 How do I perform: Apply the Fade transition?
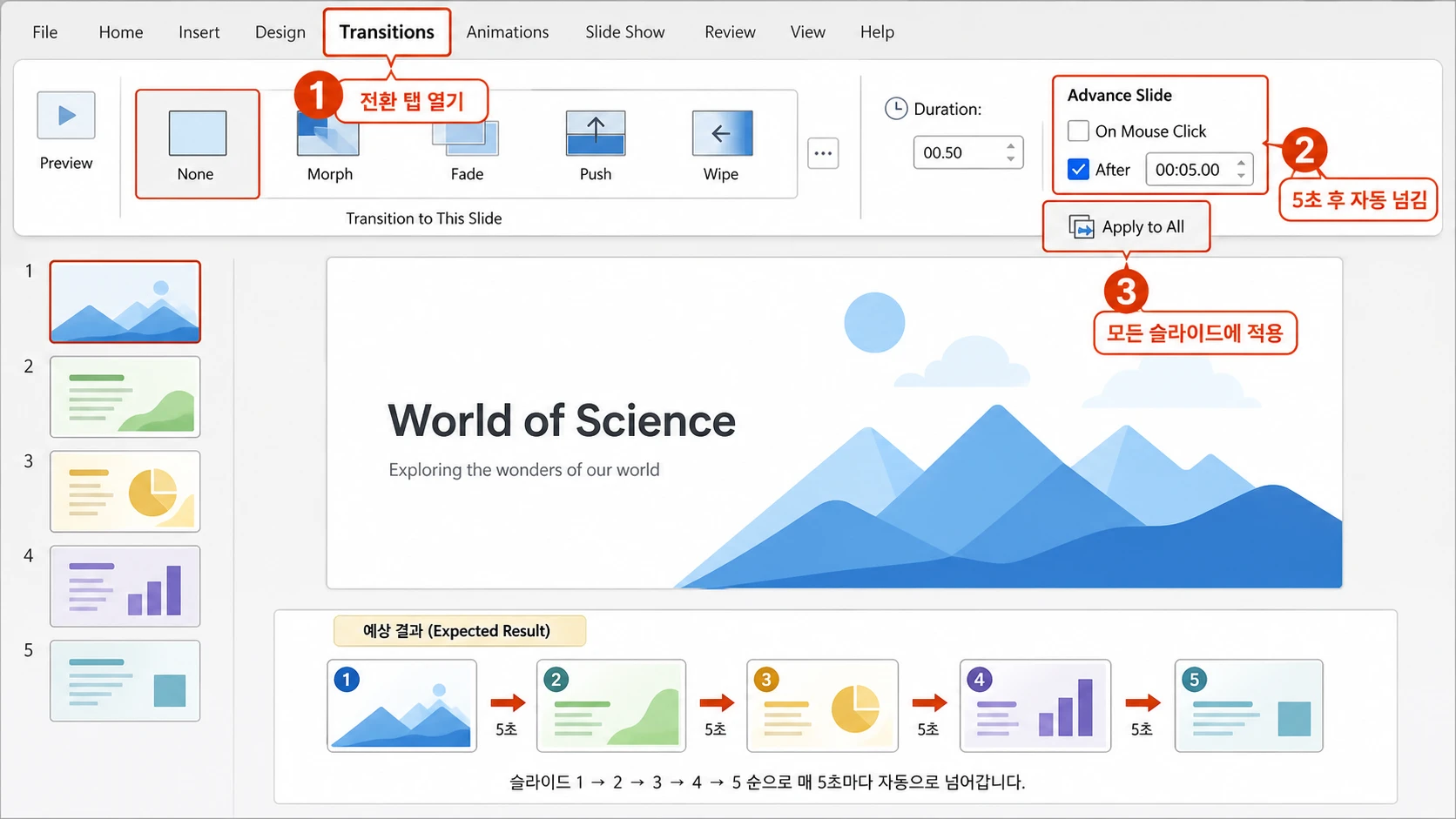point(467,146)
